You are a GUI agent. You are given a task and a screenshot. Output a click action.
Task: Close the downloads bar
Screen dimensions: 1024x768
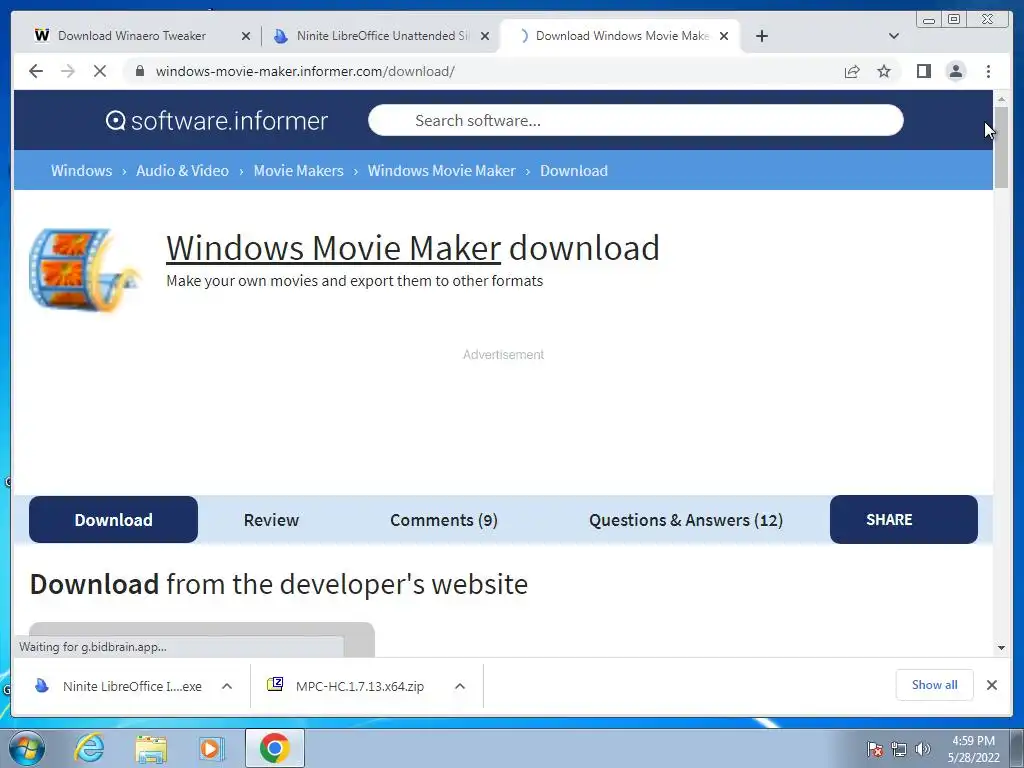pos(991,685)
